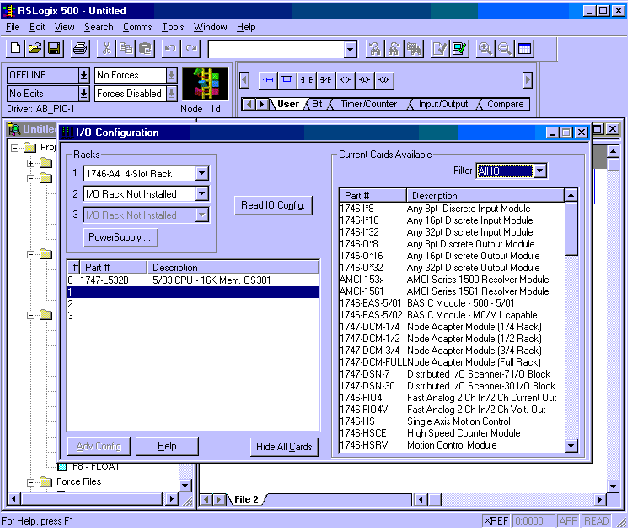The height and width of the screenshot is (528, 630).
Task: Click card list vertical scrollbar thumb
Action: click(571, 229)
